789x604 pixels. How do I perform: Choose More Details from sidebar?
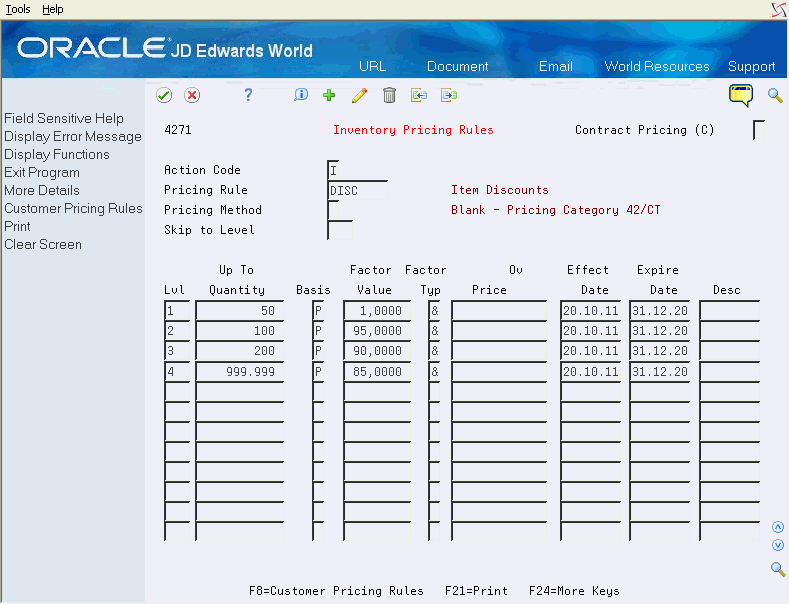coord(42,190)
